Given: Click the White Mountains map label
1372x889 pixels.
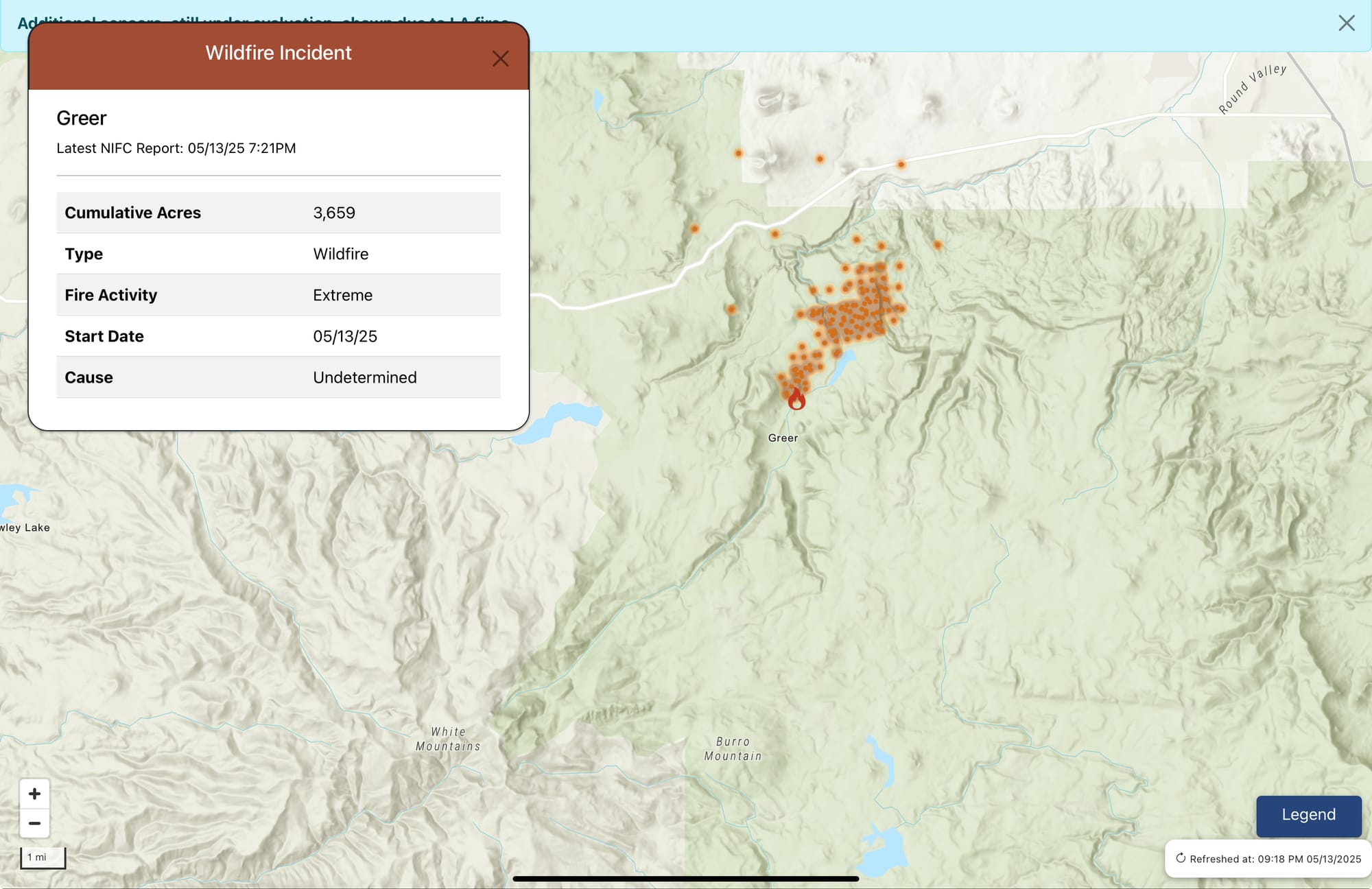Looking at the screenshot, I should tap(448, 739).
